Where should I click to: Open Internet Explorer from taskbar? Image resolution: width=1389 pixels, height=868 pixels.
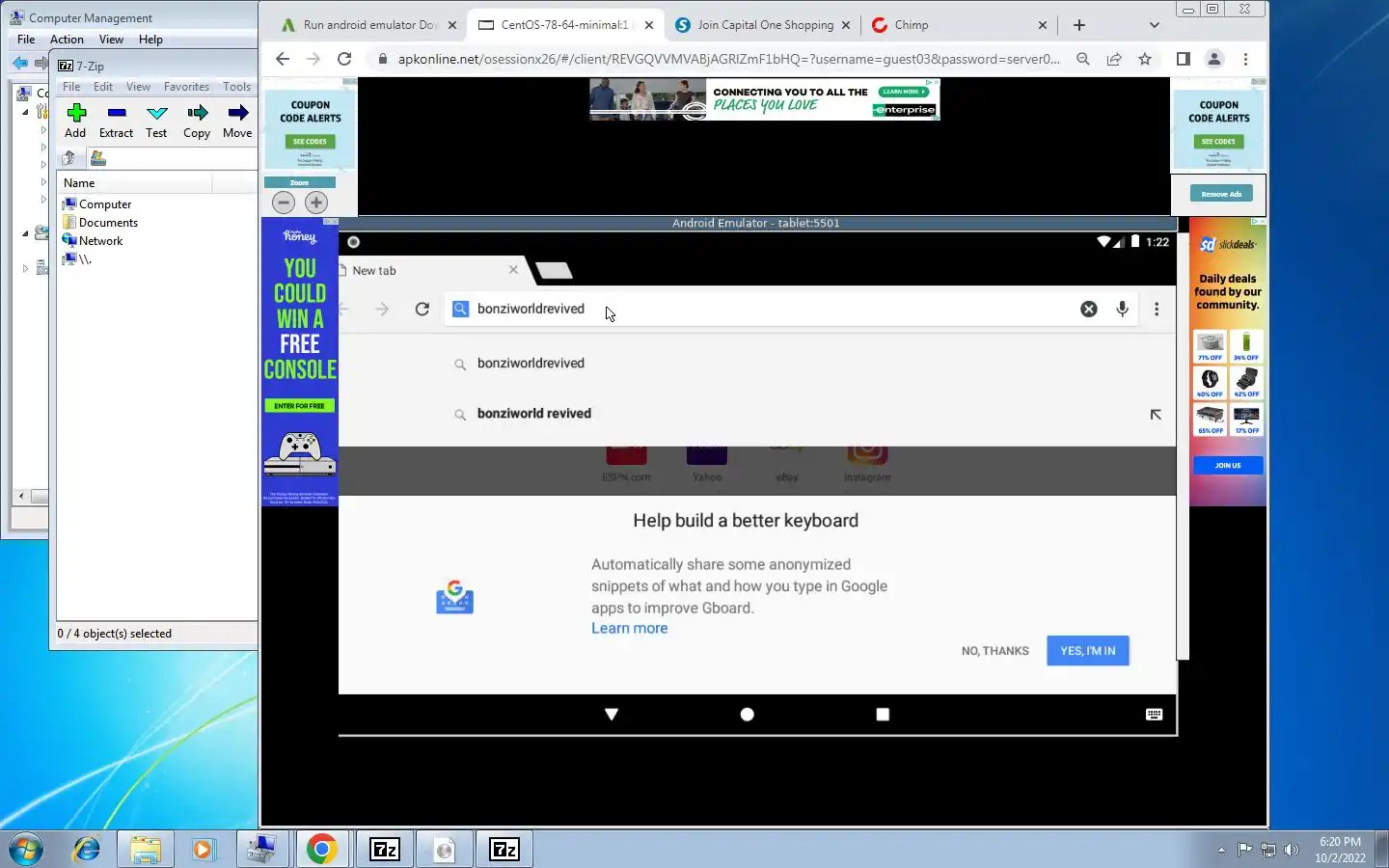point(87,850)
